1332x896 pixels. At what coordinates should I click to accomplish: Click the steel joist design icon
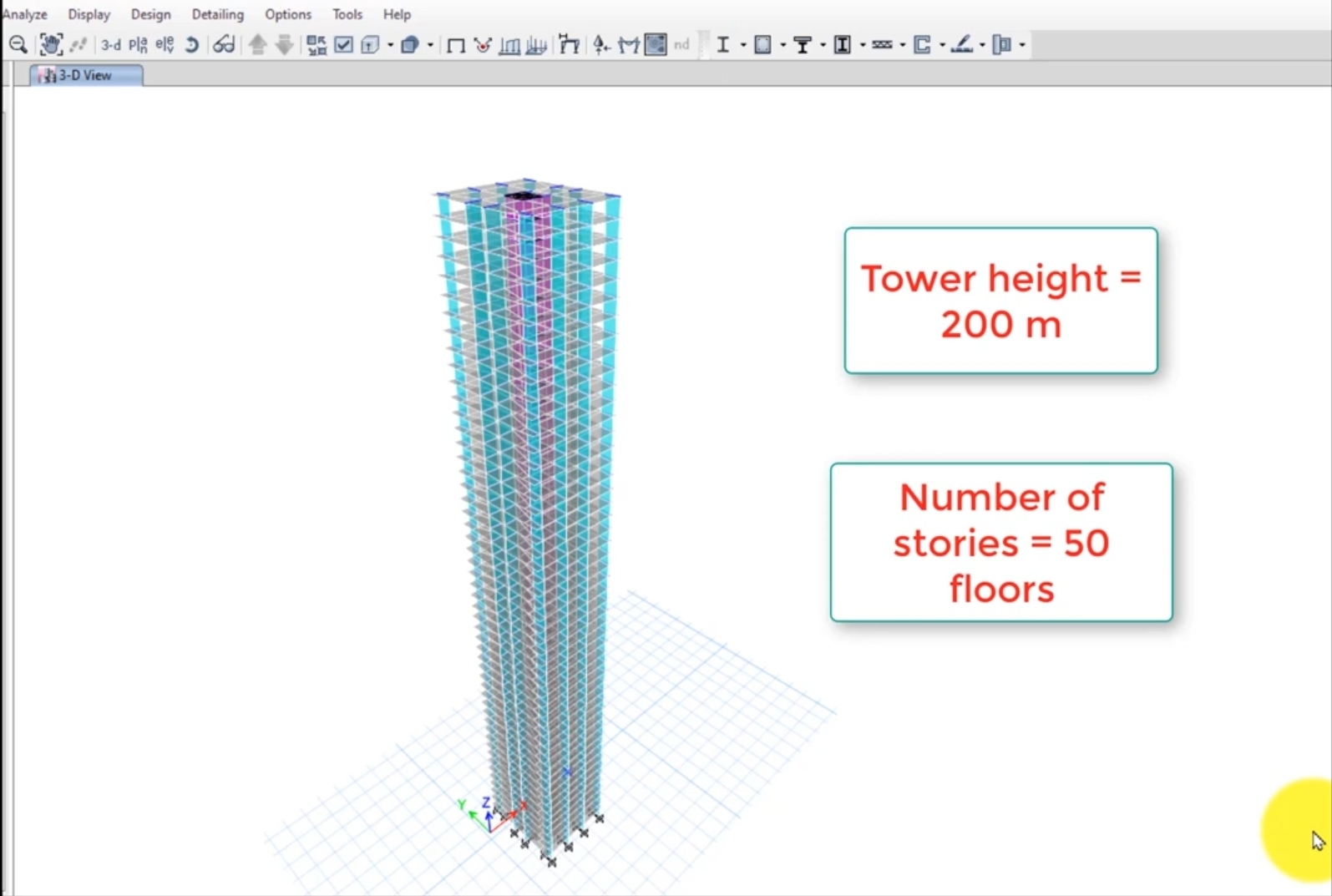[882, 45]
